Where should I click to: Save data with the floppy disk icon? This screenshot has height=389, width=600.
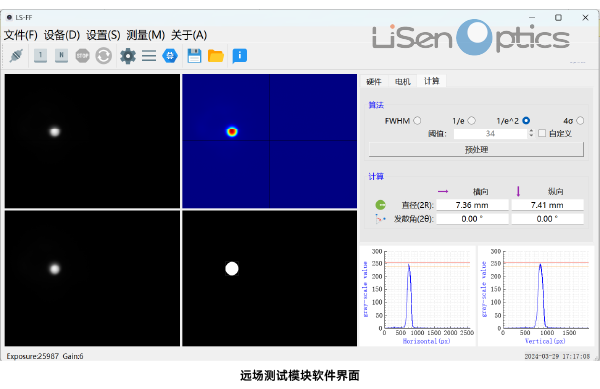[x=194, y=56]
